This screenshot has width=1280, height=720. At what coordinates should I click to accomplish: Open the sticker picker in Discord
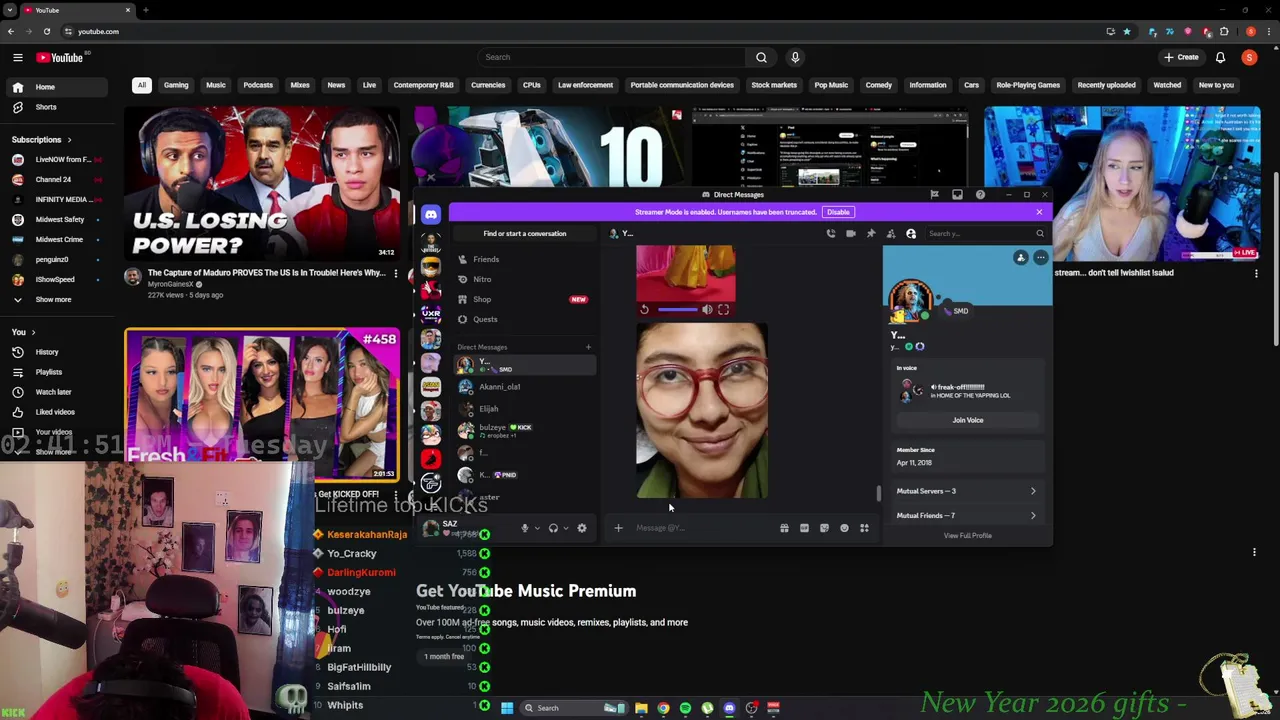[x=824, y=528]
